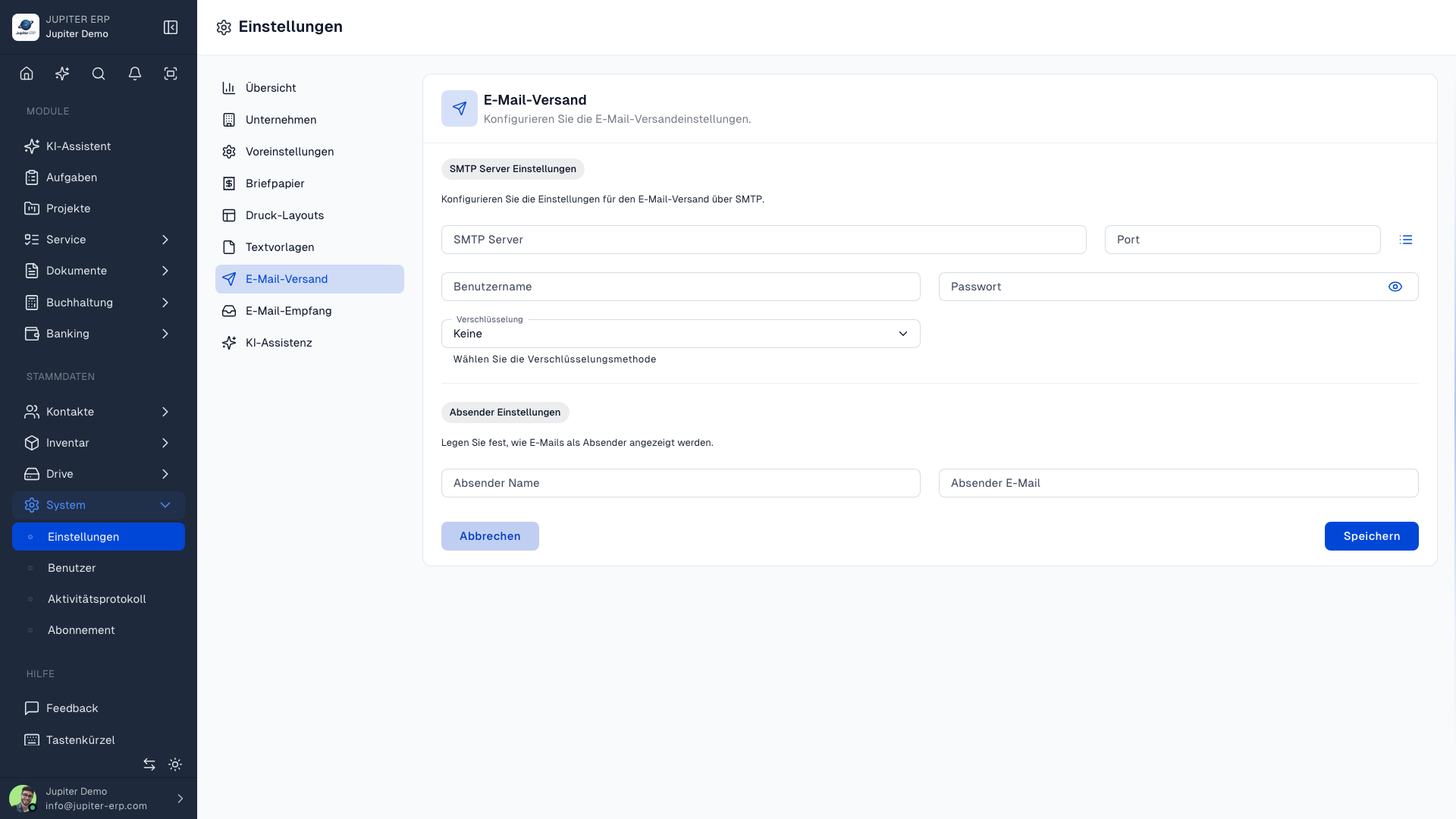
Task: Open Projekte module
Action: [99, 209]
